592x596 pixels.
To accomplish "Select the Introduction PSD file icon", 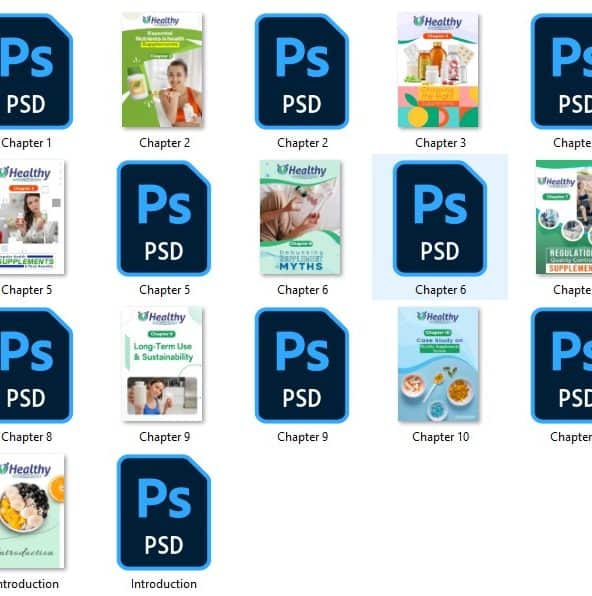I will pos(164,512).
